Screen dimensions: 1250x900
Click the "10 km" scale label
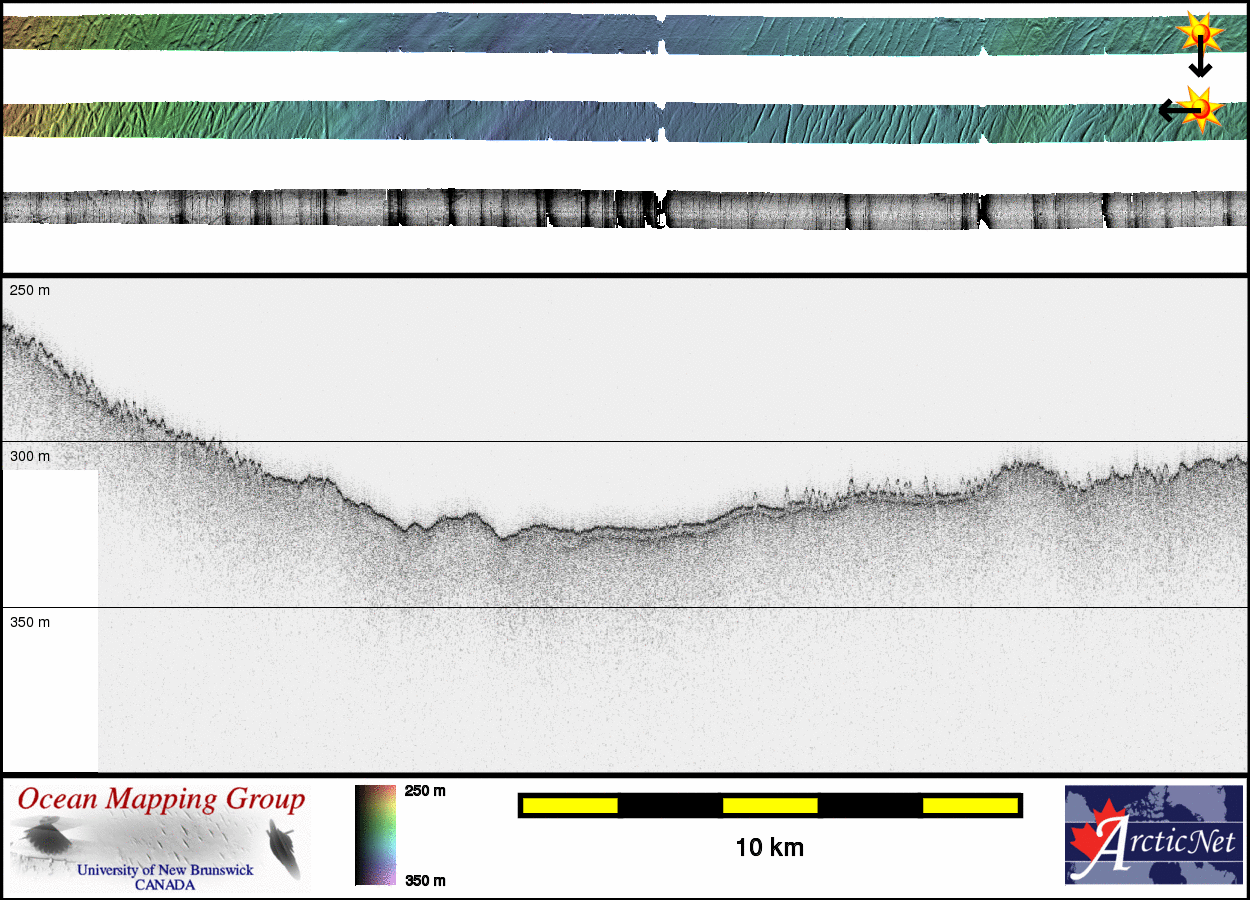[769, 848]
